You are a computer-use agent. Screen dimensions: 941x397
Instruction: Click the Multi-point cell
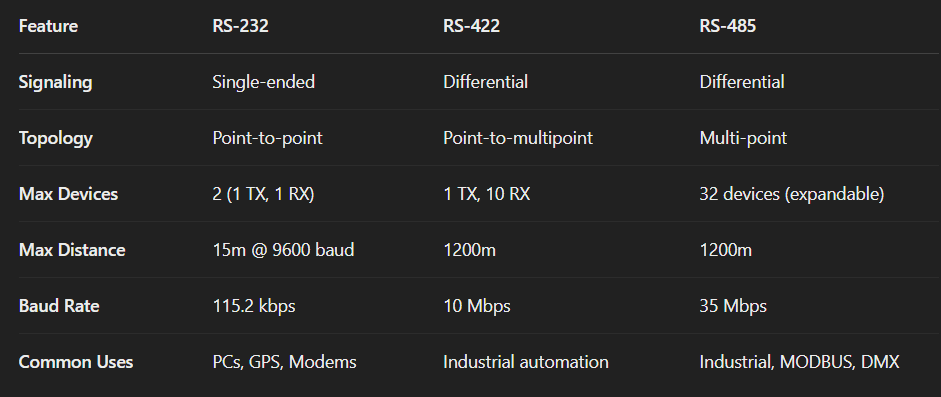743,138
